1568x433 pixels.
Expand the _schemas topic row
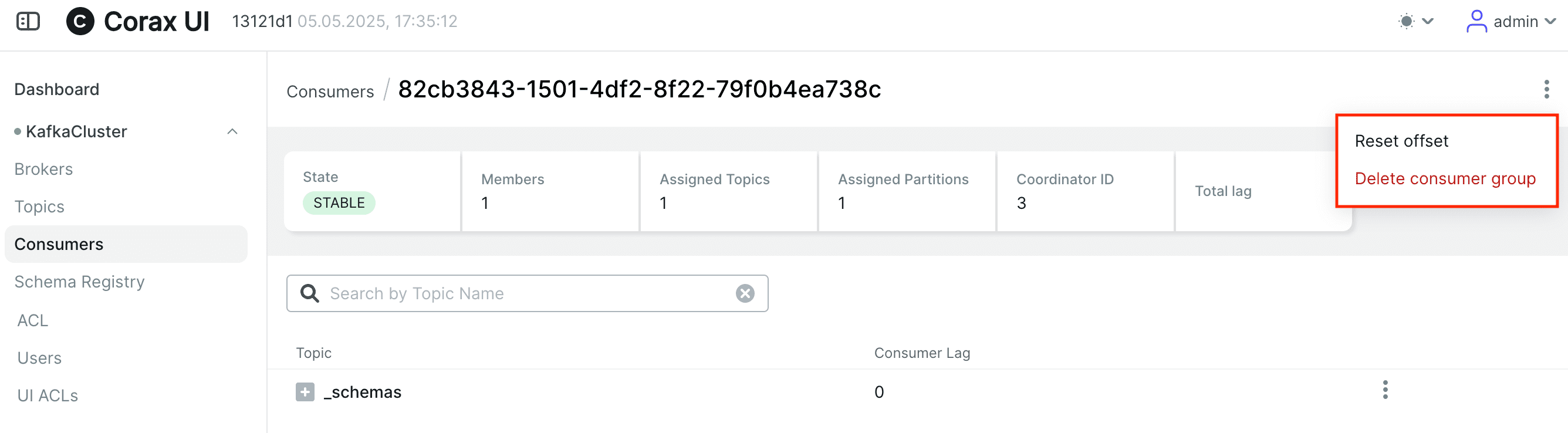(x=305, y=391)
